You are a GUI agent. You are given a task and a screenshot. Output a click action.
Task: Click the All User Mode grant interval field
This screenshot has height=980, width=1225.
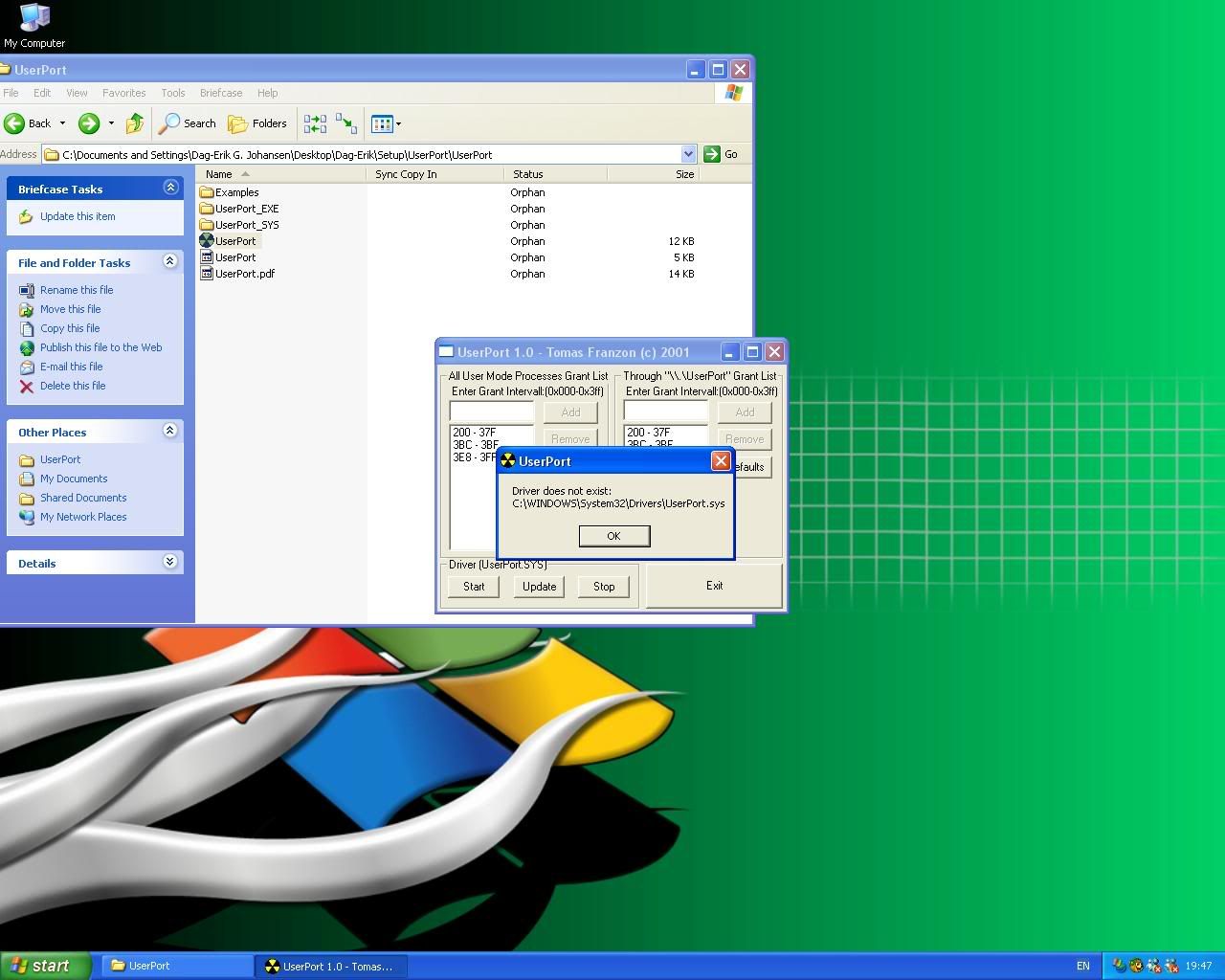[x=492, y=412]
